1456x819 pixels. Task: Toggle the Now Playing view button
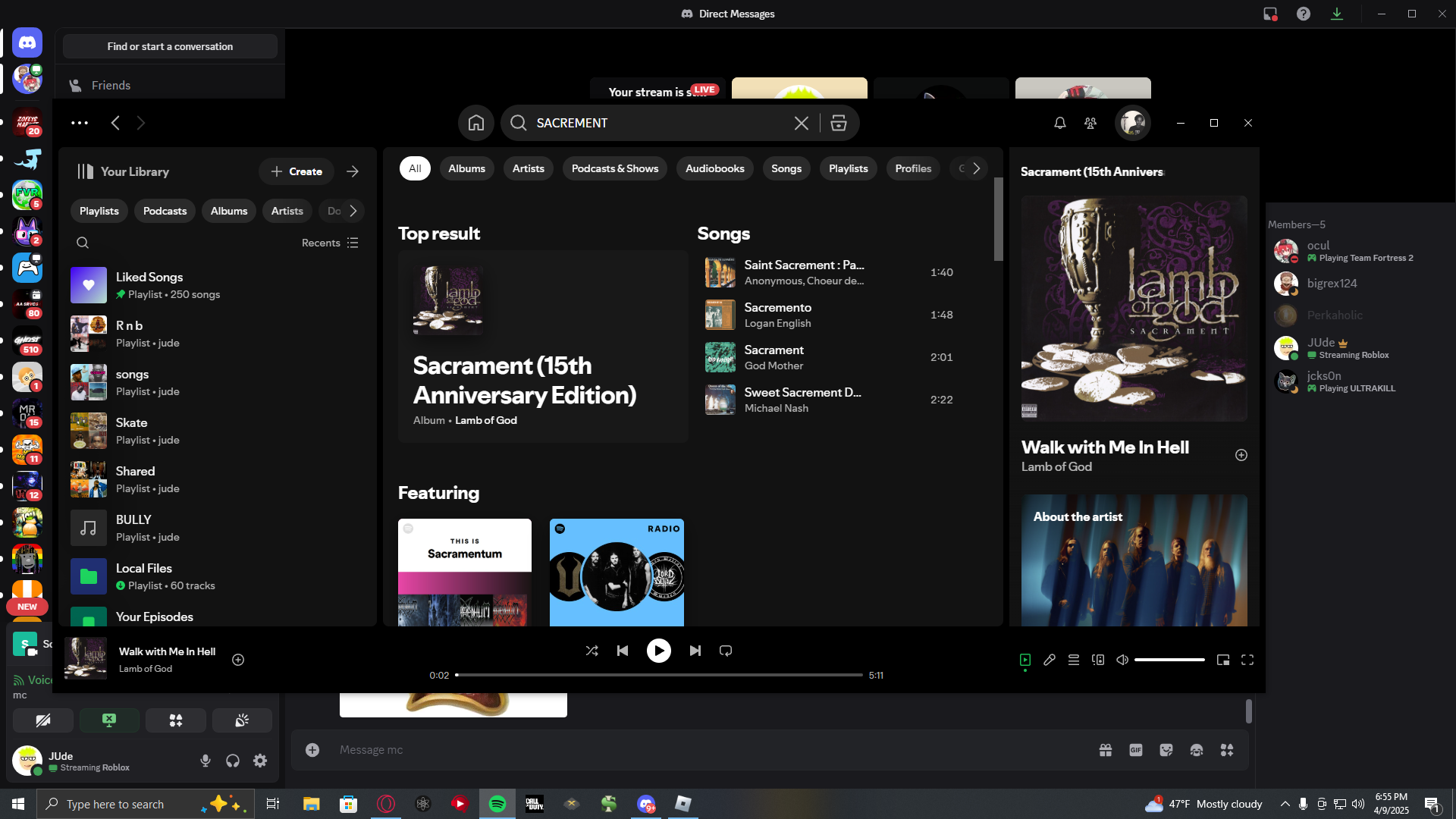coord(1025,660)
